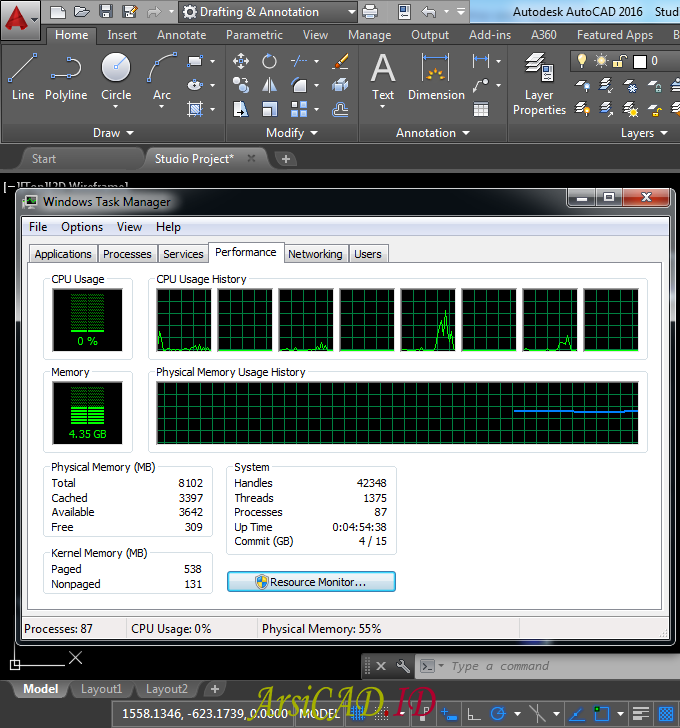Image resolution: width=680 pixels, height=728 pixels.
Task: Toggle Object Snap Tracking in status bar
Action: 576,713
